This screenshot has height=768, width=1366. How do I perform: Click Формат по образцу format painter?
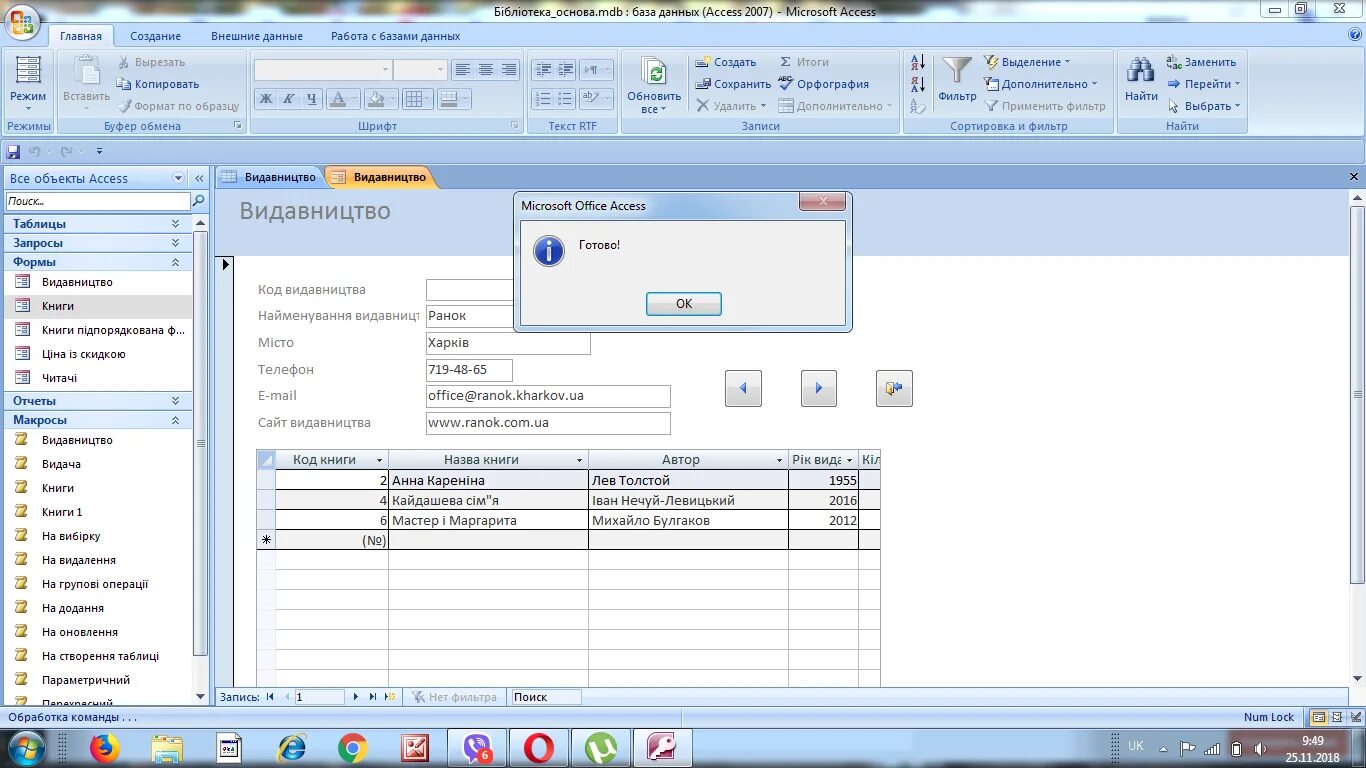click(x=178, y=106)
